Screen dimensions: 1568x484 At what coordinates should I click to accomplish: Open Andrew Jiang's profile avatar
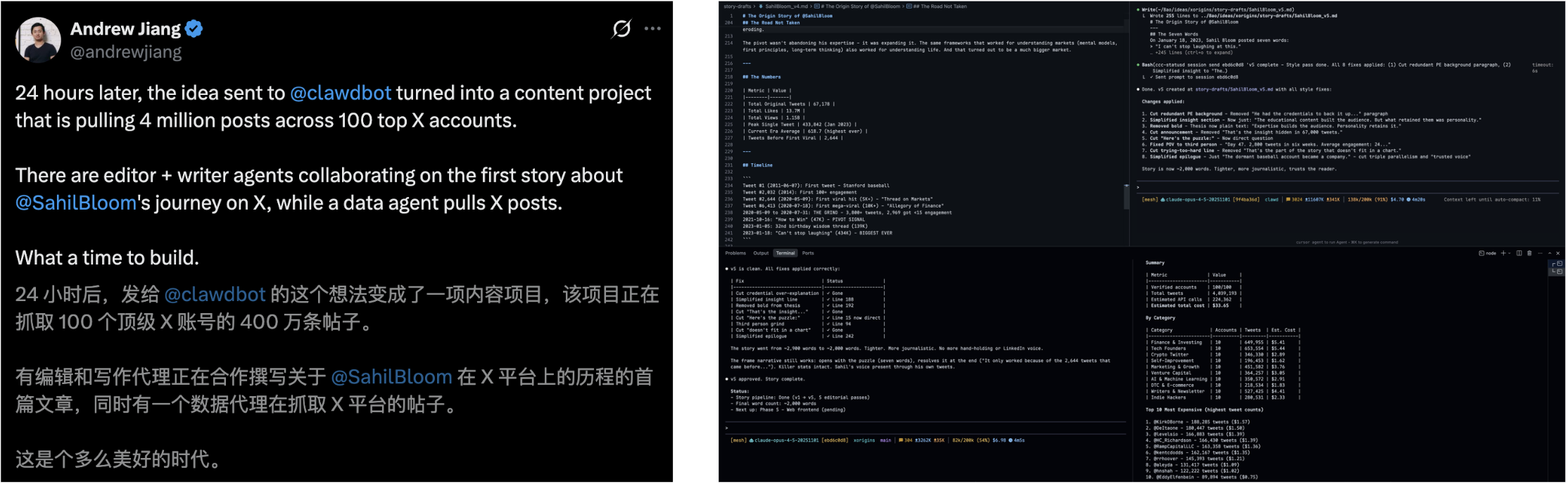tap(39, 40)
